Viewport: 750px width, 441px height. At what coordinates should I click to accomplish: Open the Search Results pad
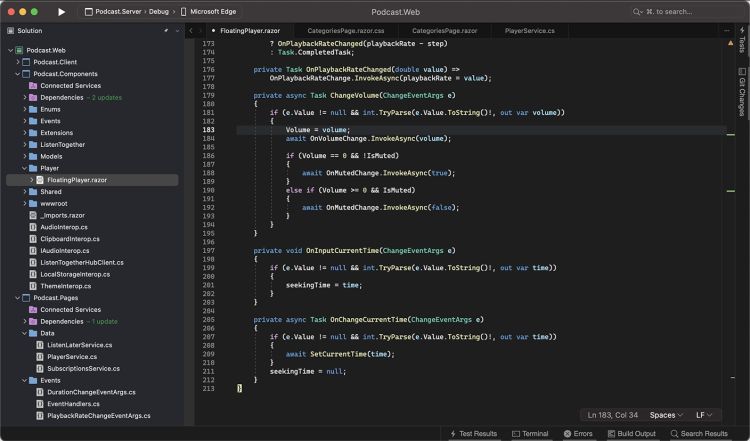pos(699,434)
